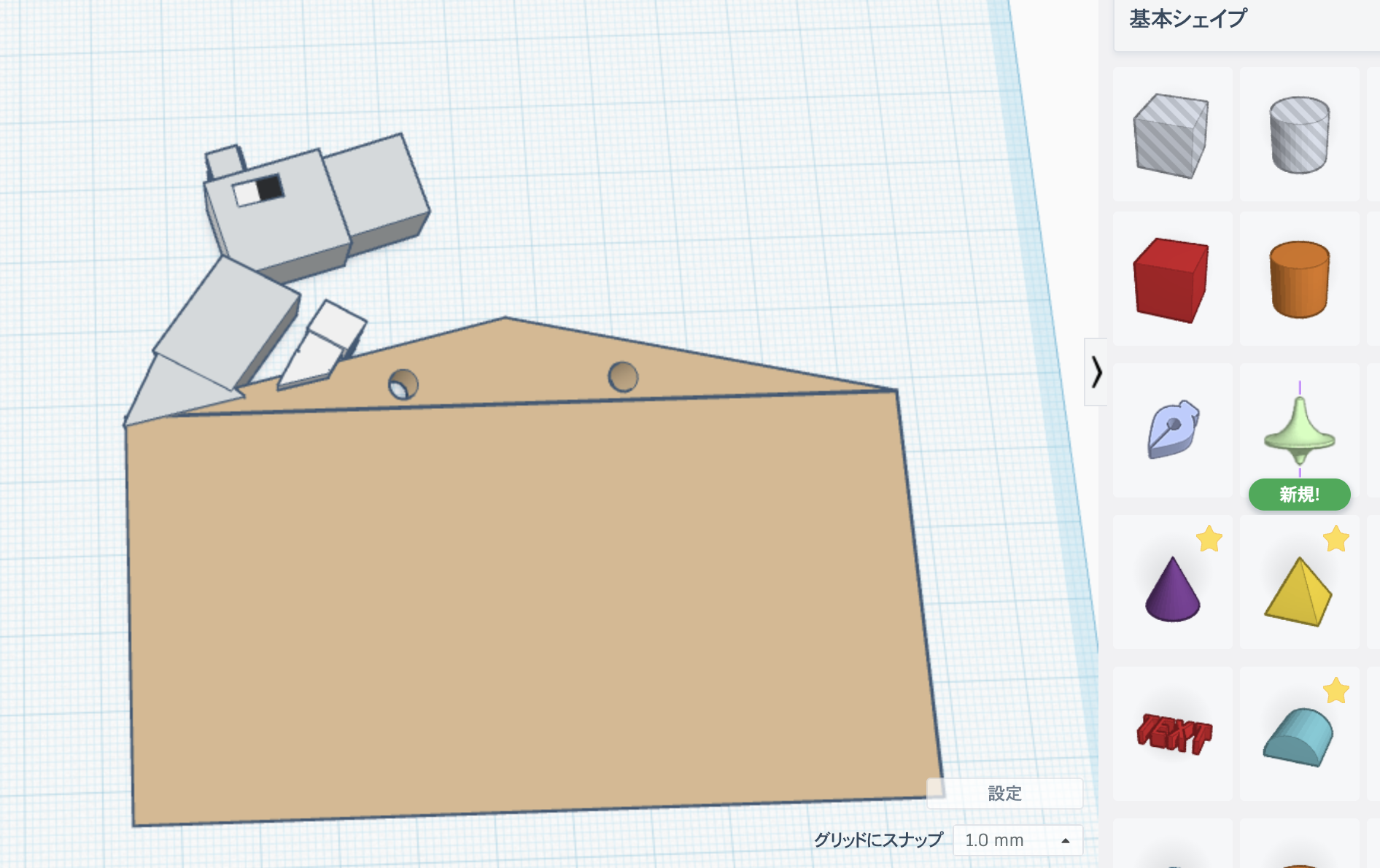Add the red TEXT shape
The image size is (1380, 868).
[x=1173, y=732]
